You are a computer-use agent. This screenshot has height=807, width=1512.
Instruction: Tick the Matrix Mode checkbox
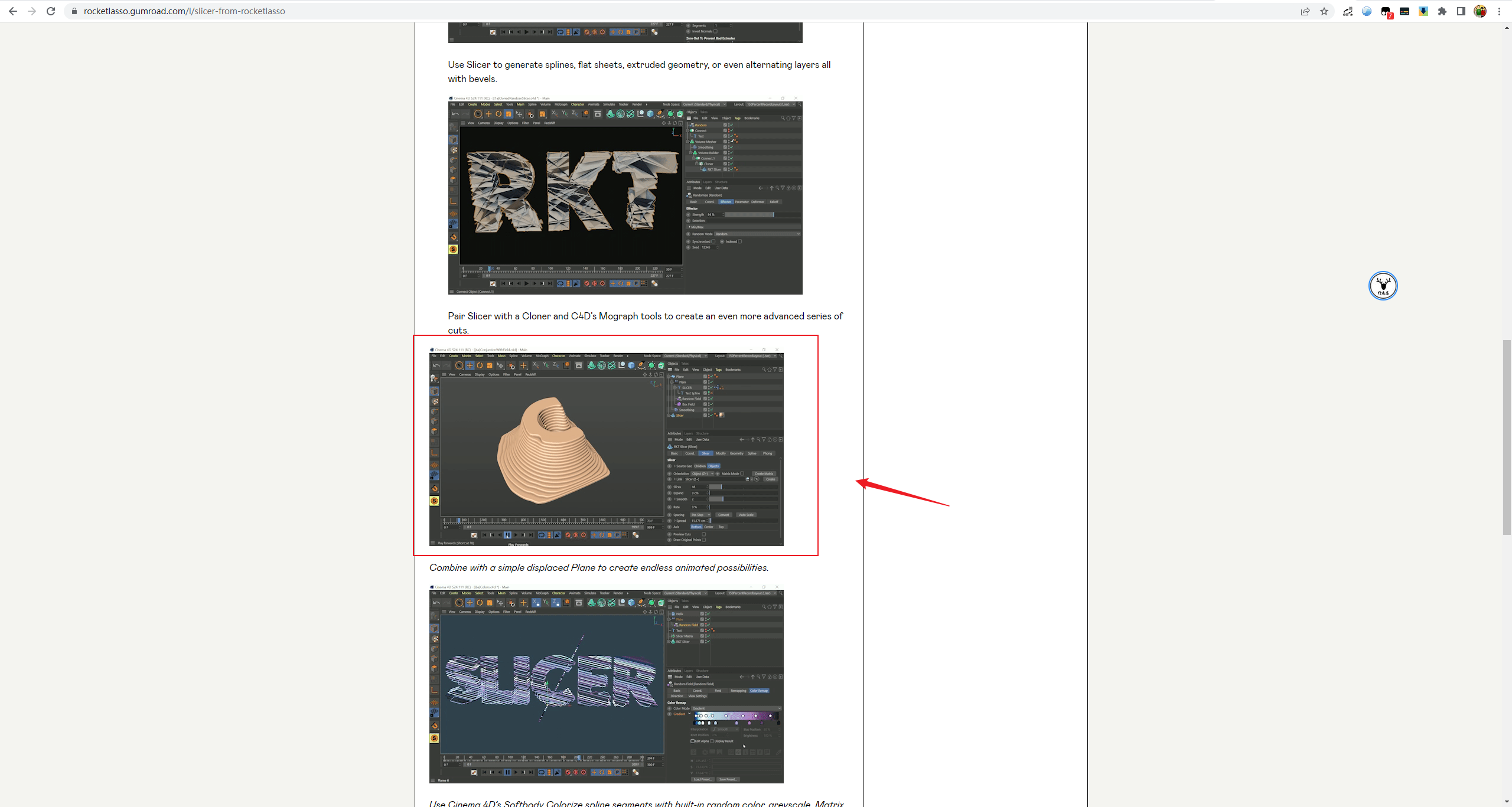coord(742,473)
